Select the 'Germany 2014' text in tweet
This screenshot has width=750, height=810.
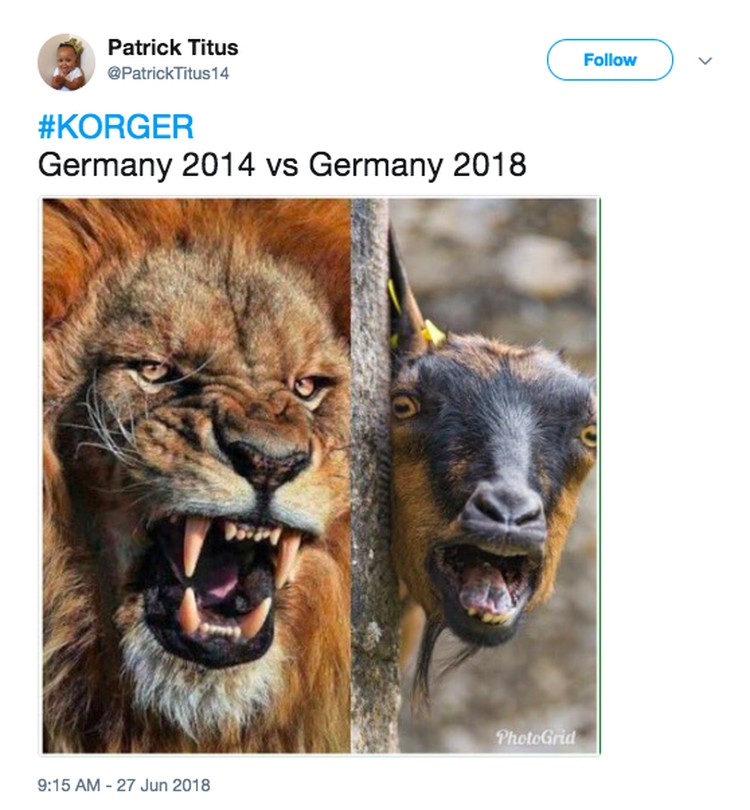pyautogui.click(x=146, y=165)
